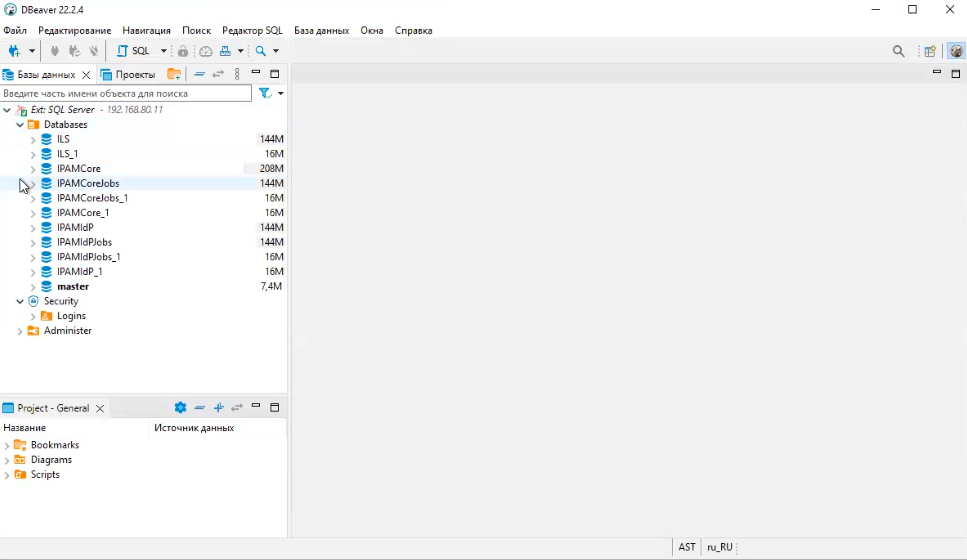Click the Disconnect plug icon in toolbar

[93, 51]
